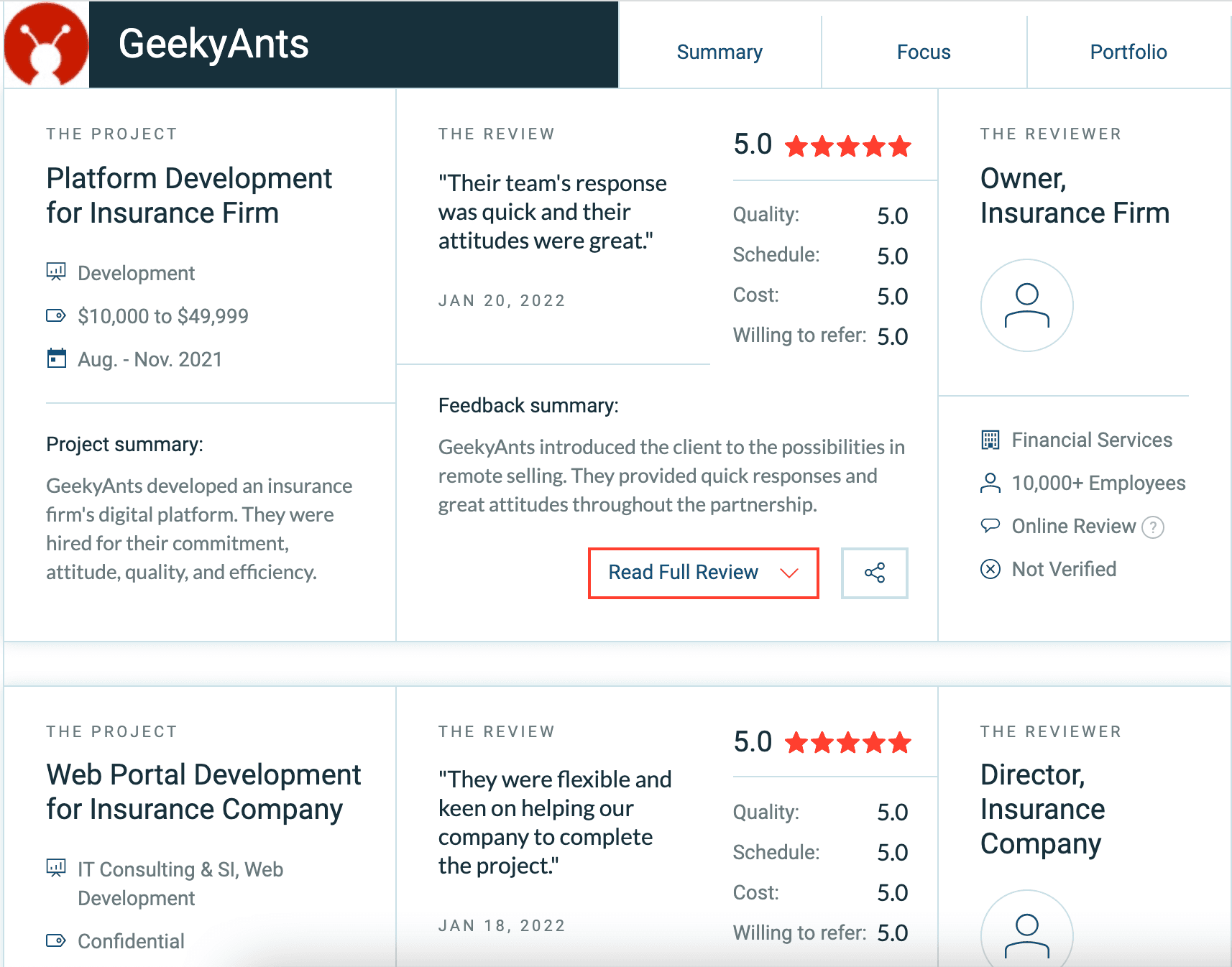Screen dimensions: 1232x967
Task: Open the Summary tab
Action: [x=719, y=52]
